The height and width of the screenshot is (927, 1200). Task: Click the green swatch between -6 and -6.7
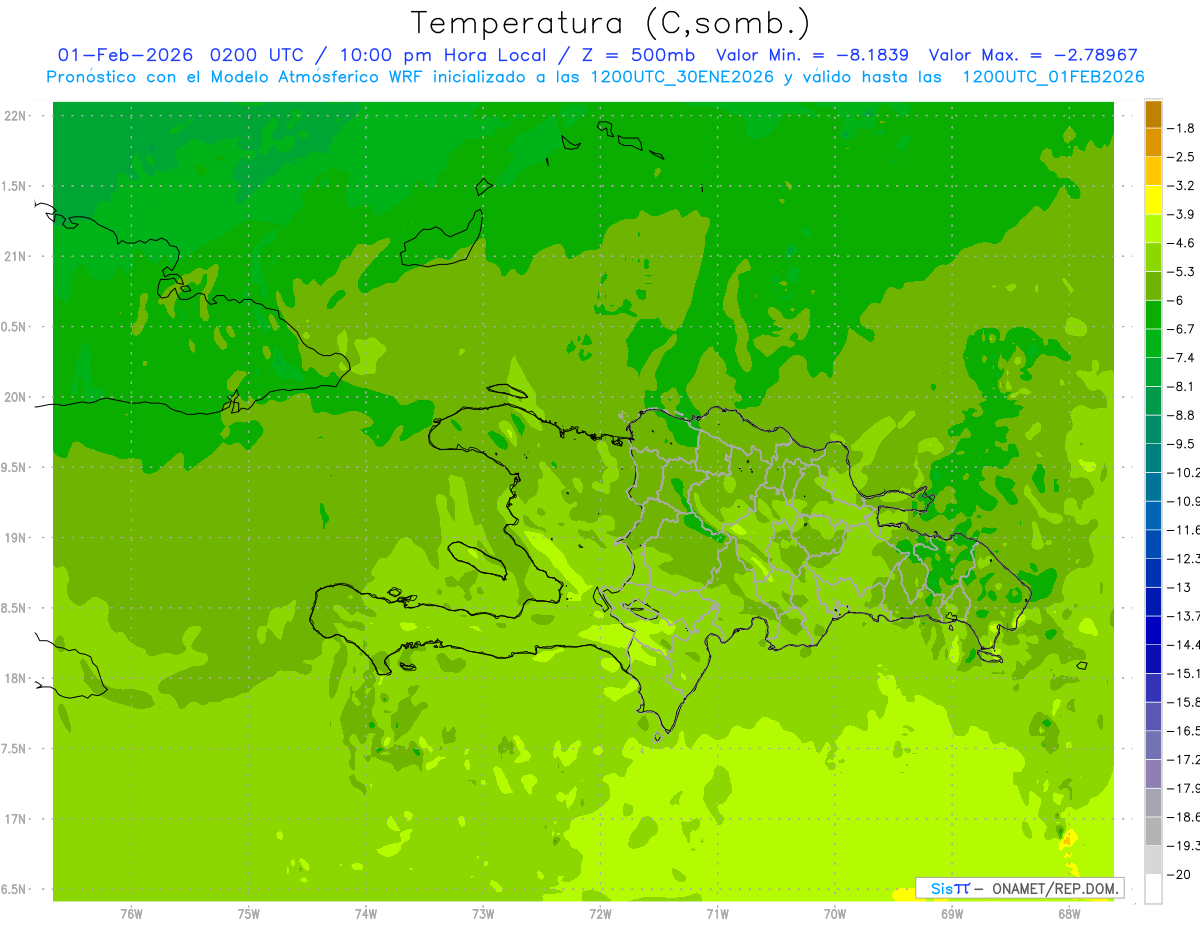tap(1153, 315)
